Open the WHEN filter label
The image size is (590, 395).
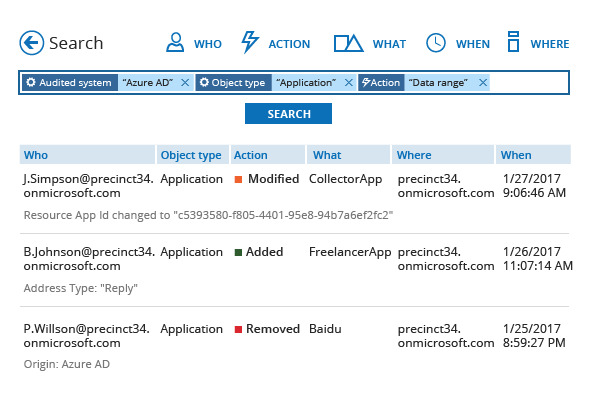click(x=473, y=44)
